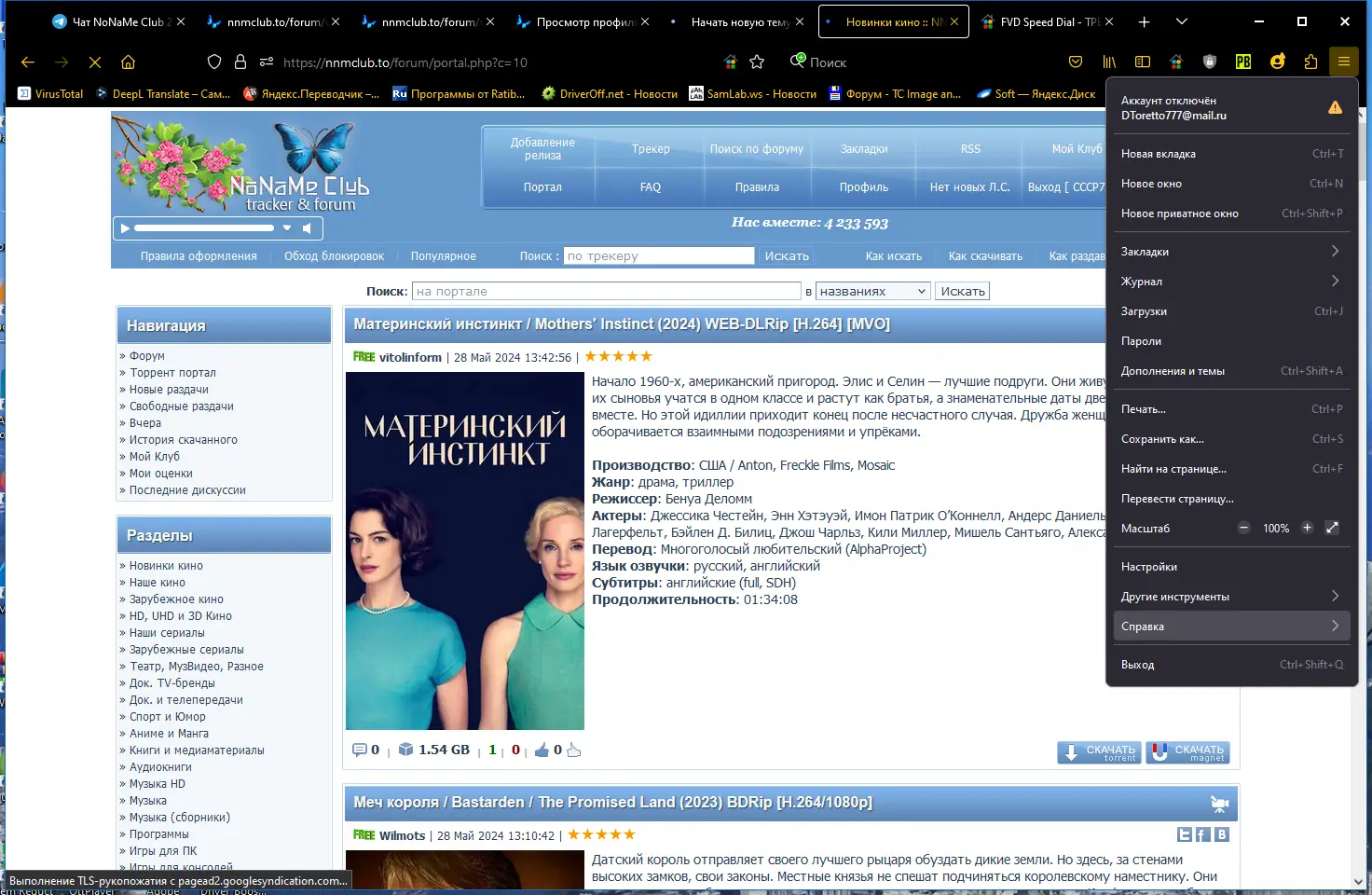Click the yellow PB extension icon
1372x895 pixels.
pyautogui.click(x=1243, y=62)
